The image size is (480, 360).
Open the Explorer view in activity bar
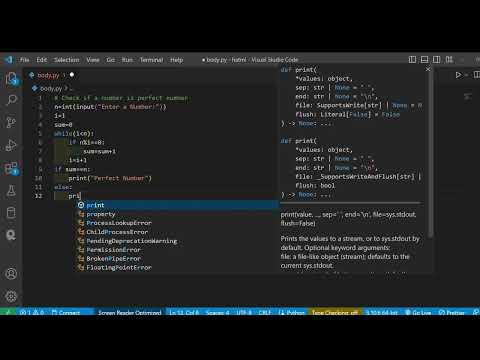coord(11,79)
